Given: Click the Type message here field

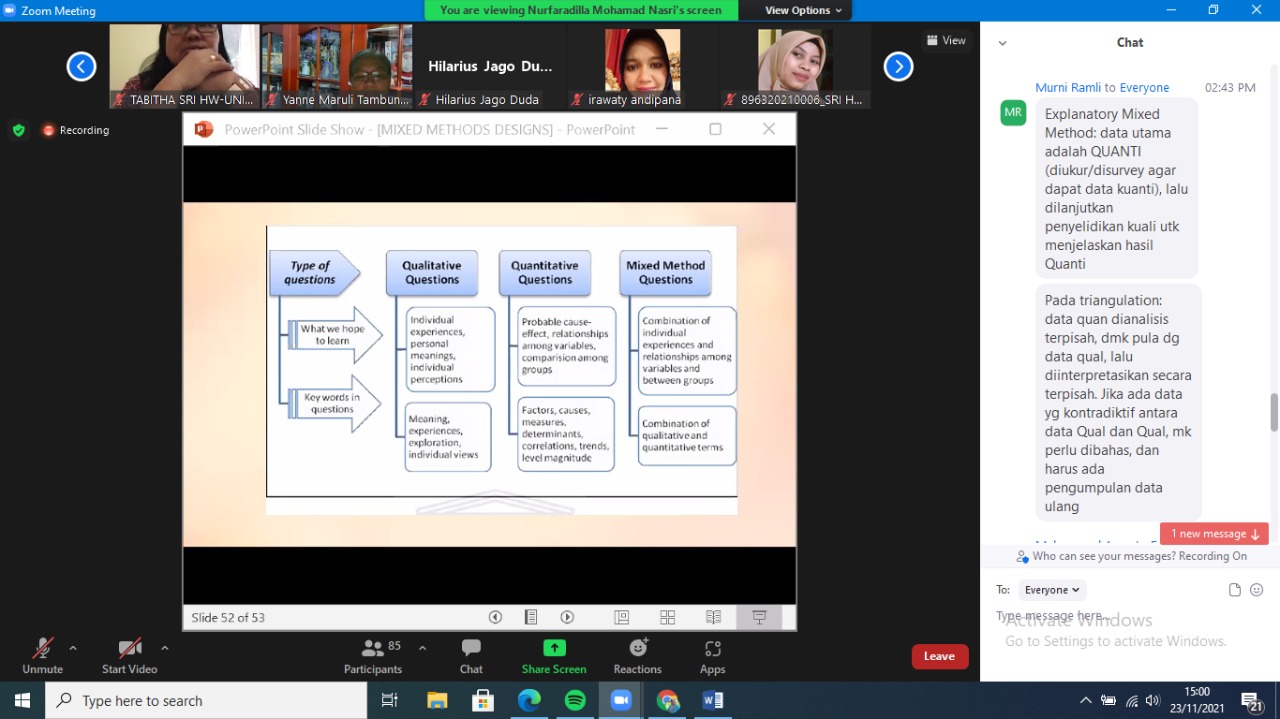Looking at the screenshot, I should point(1100,616).
